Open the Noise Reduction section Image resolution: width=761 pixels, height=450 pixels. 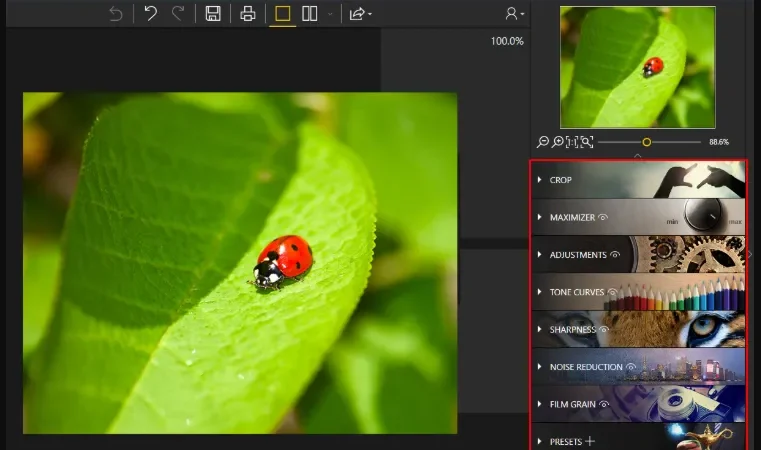pyautogui.click(x=639, y=367)
